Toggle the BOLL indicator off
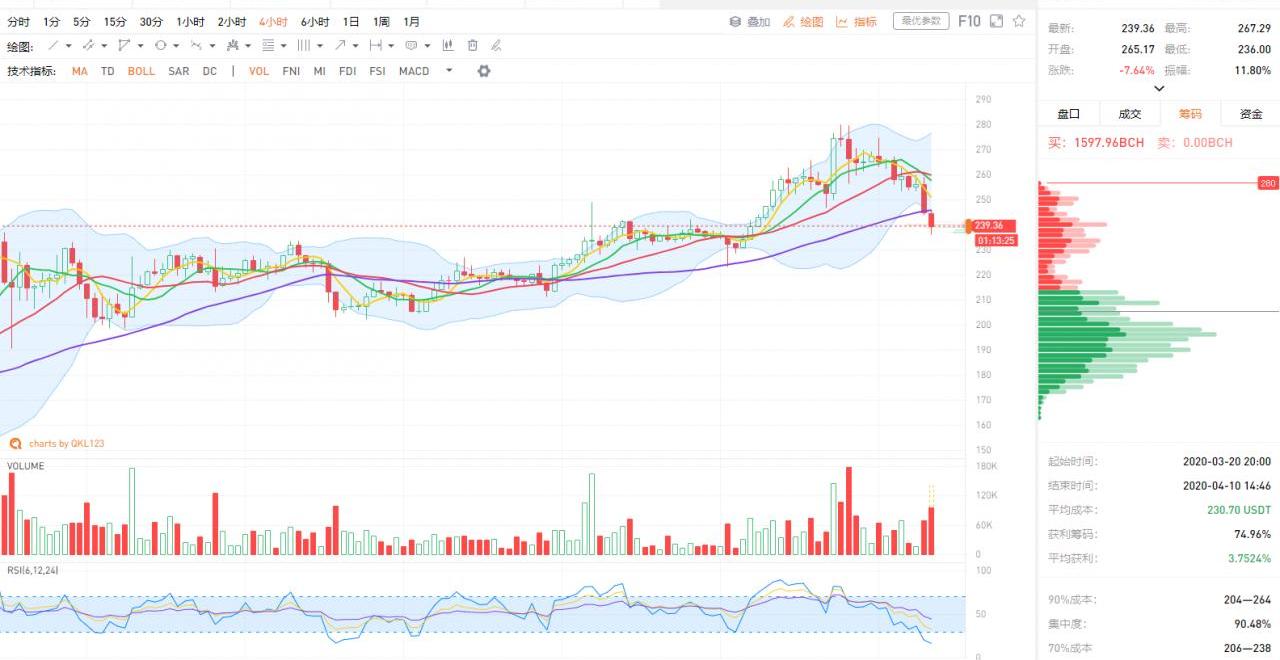This screenshot has height=660, width=1280. 141,71
